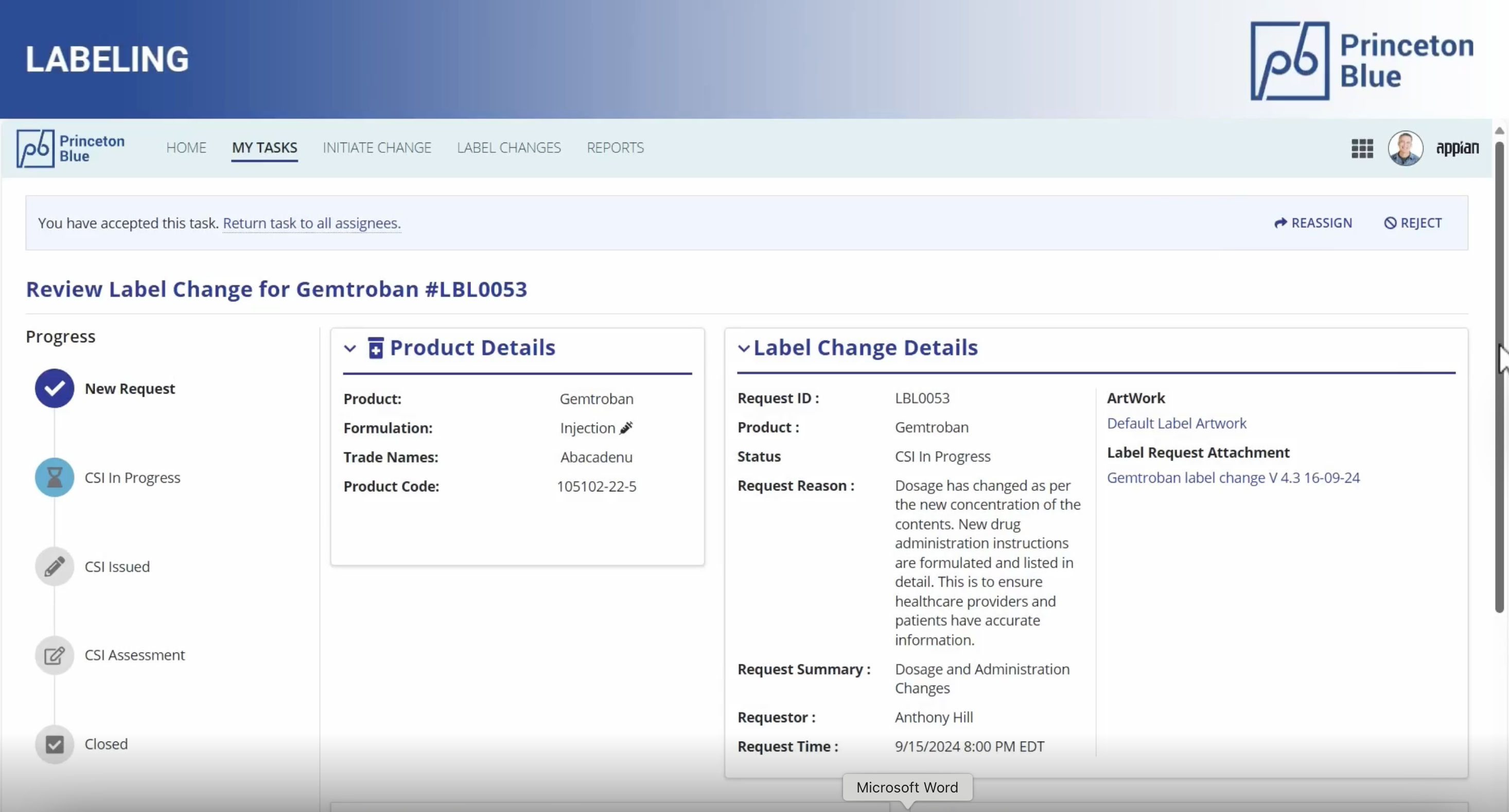Click the CSI Issued pencil icon
Viewport: 1509px width, 812px height.
55,567
